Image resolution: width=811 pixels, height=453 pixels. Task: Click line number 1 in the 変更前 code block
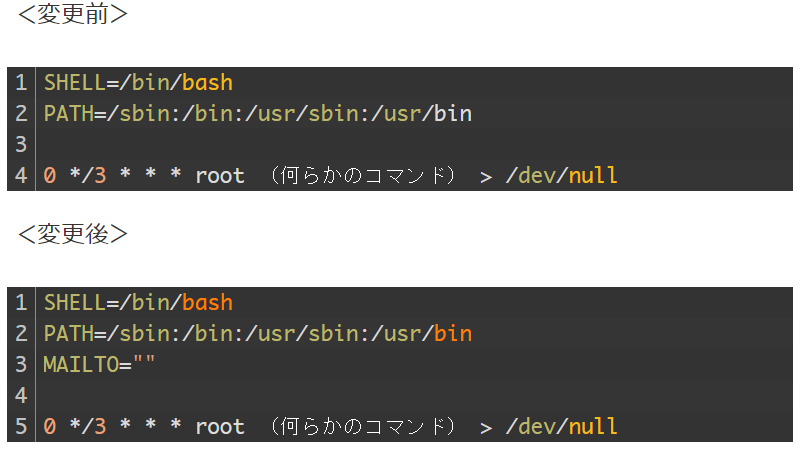[21, 83]
